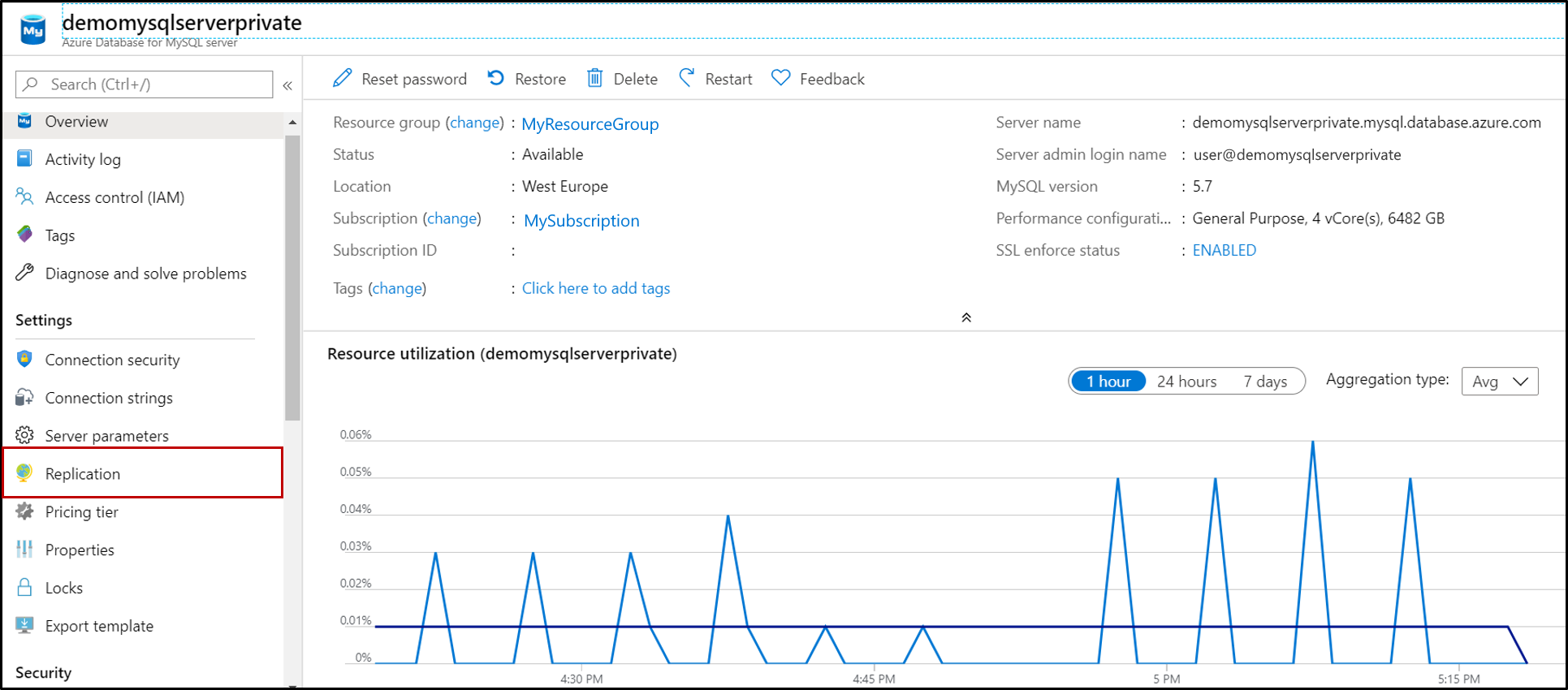Click the Reset password button
Screen dimensions: 1568x690
400,79
